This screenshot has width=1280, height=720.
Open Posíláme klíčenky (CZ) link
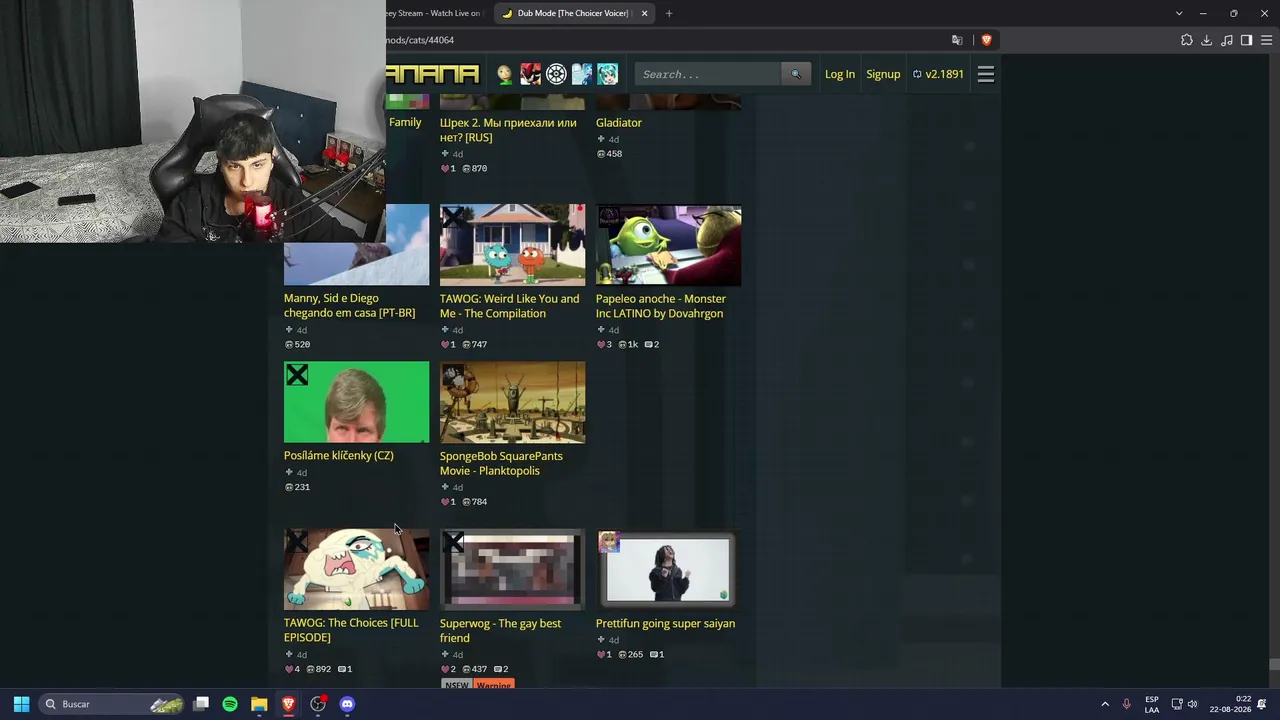pos(339,455)
